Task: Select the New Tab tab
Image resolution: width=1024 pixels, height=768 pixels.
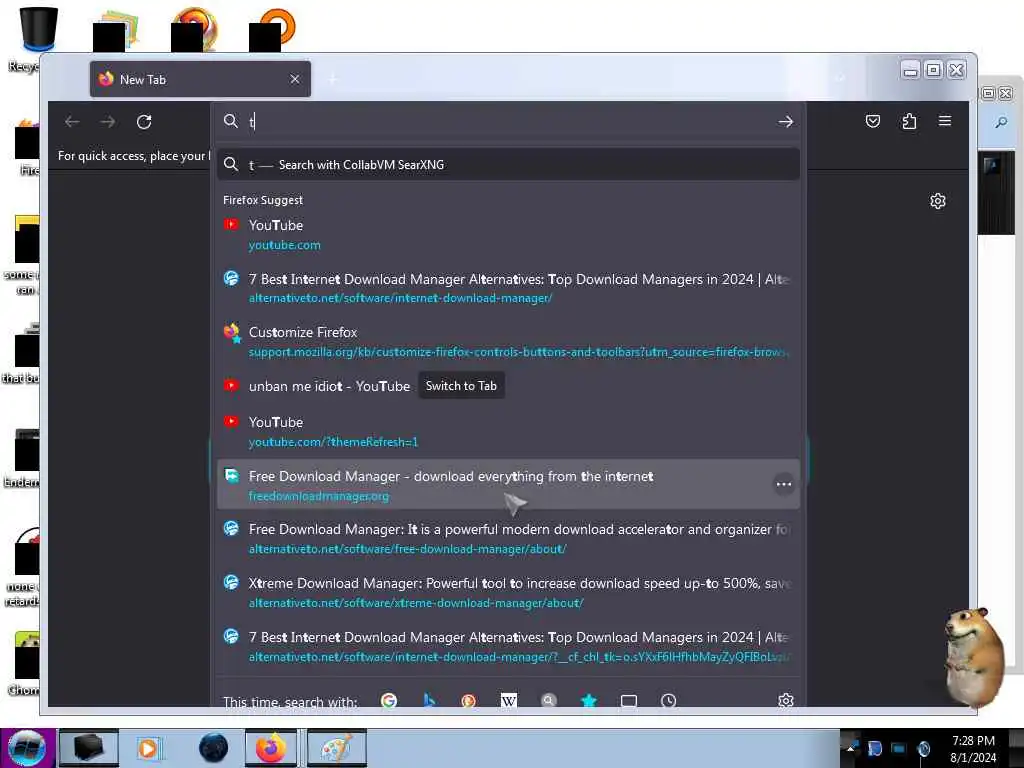Action: point(200,79)
